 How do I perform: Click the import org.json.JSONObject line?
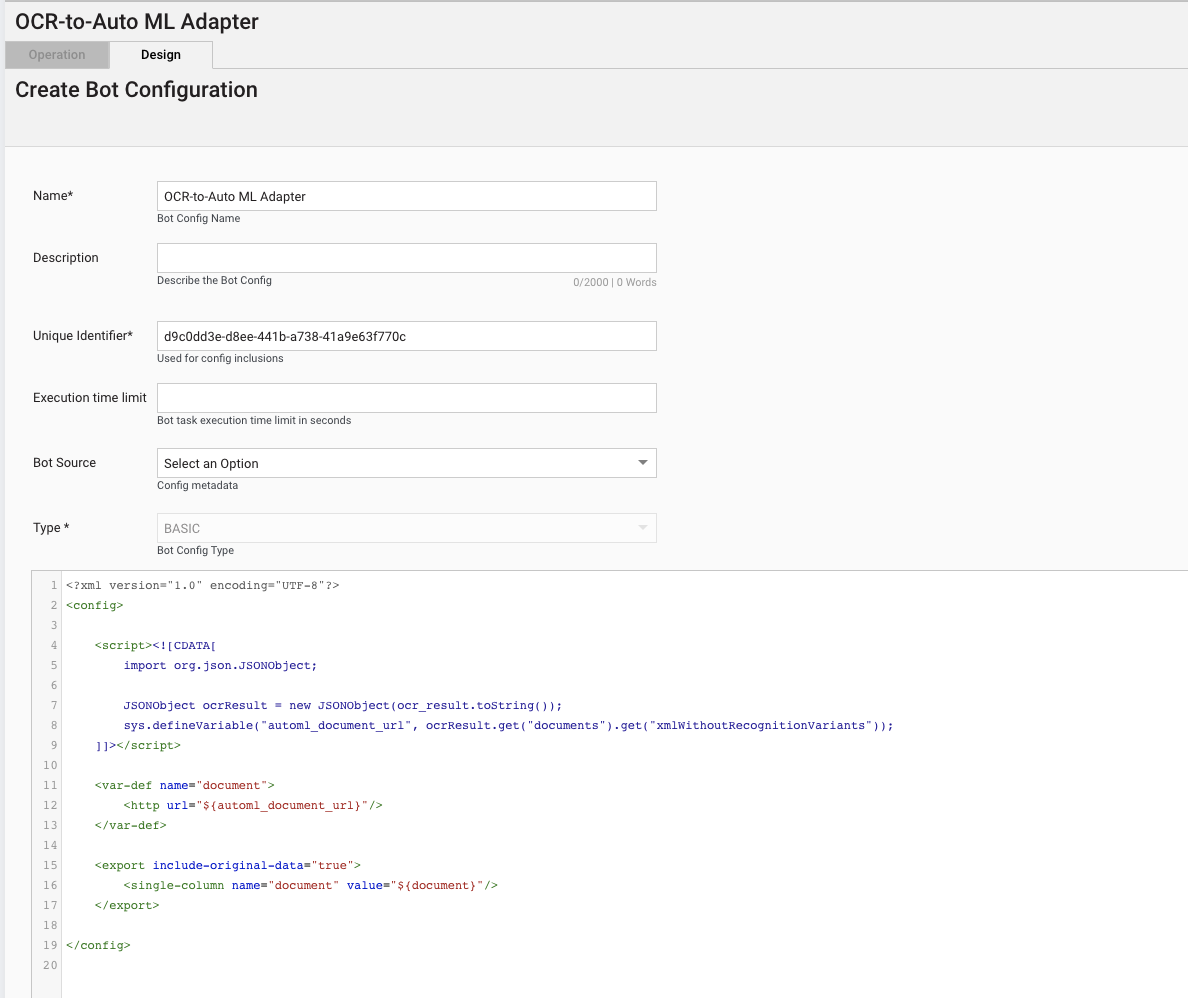(220, 665)
